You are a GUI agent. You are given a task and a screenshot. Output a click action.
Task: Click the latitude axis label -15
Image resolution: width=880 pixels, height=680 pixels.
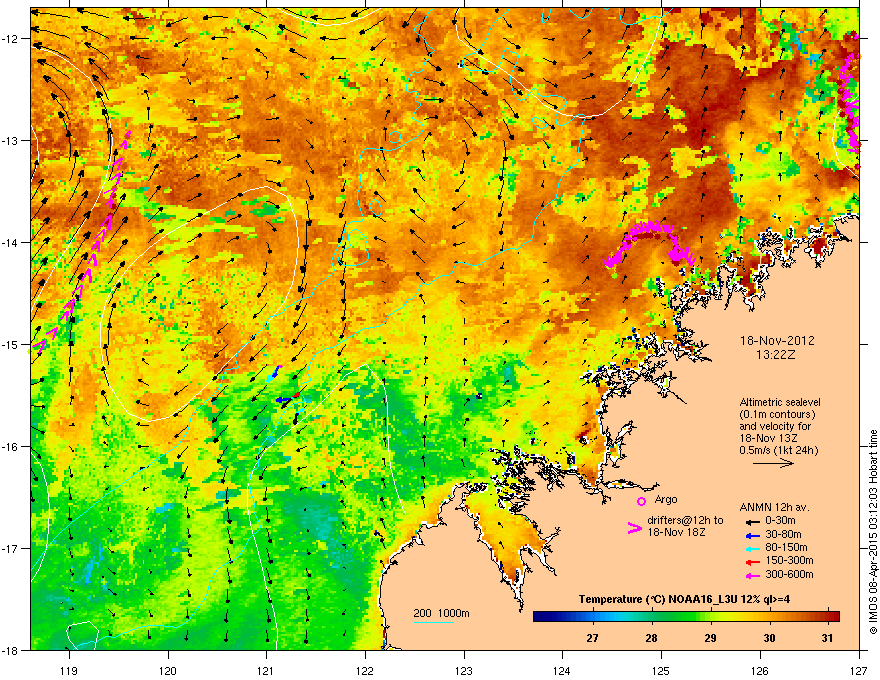10,344
